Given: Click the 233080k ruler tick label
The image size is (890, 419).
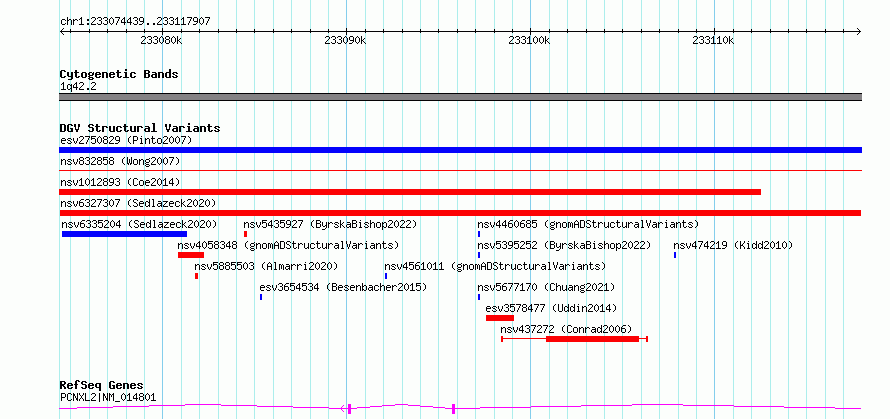Looking at the screenshot, I should [x=161, y=40].
